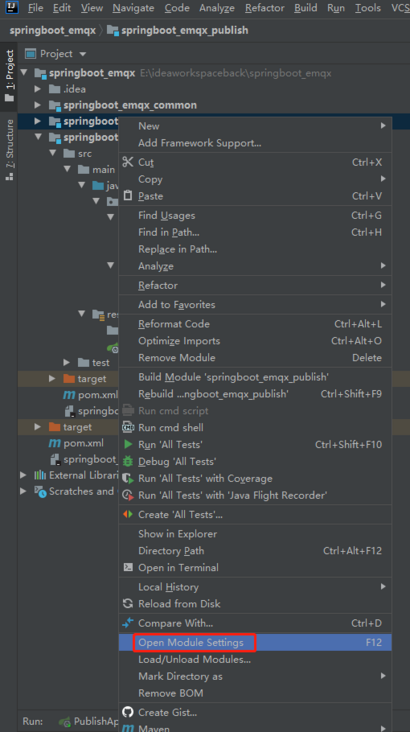Viewport: 410px width, 732px height.
Task: Click the Cut scissors icon
Action: click(x=127, y=162)
